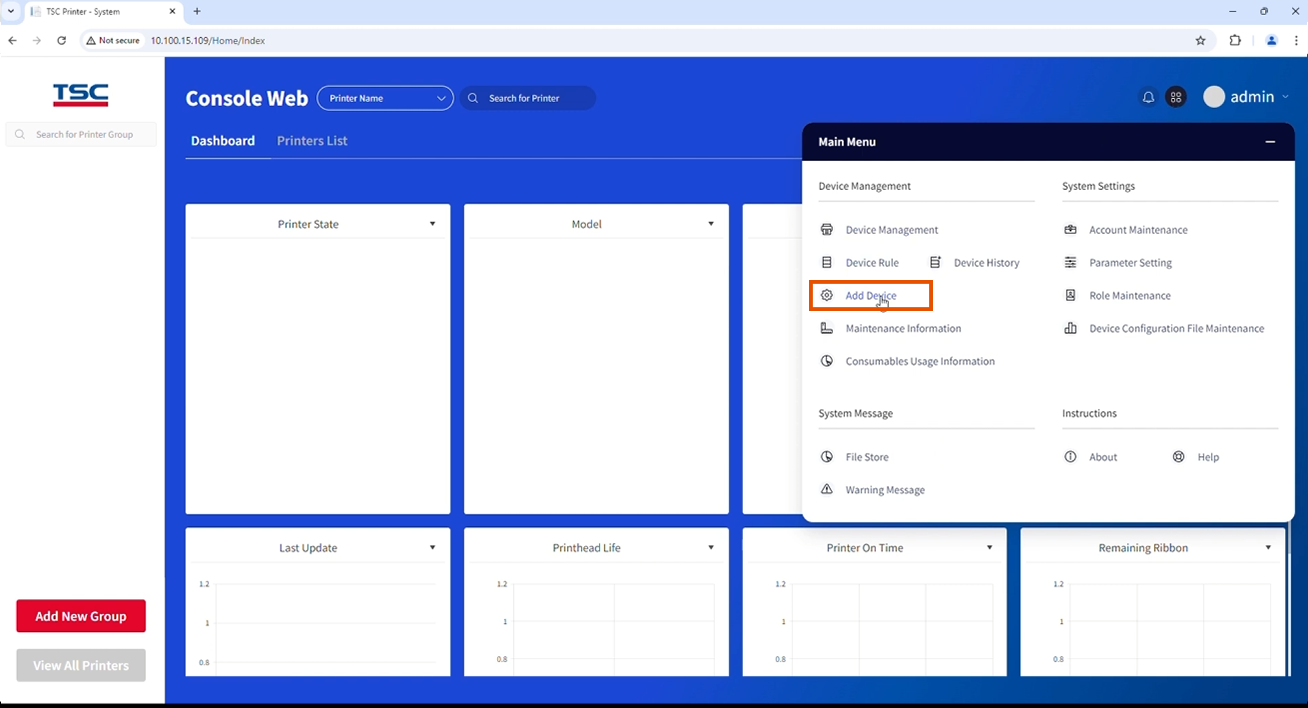Open Account Maintenance from menu

1138,230
